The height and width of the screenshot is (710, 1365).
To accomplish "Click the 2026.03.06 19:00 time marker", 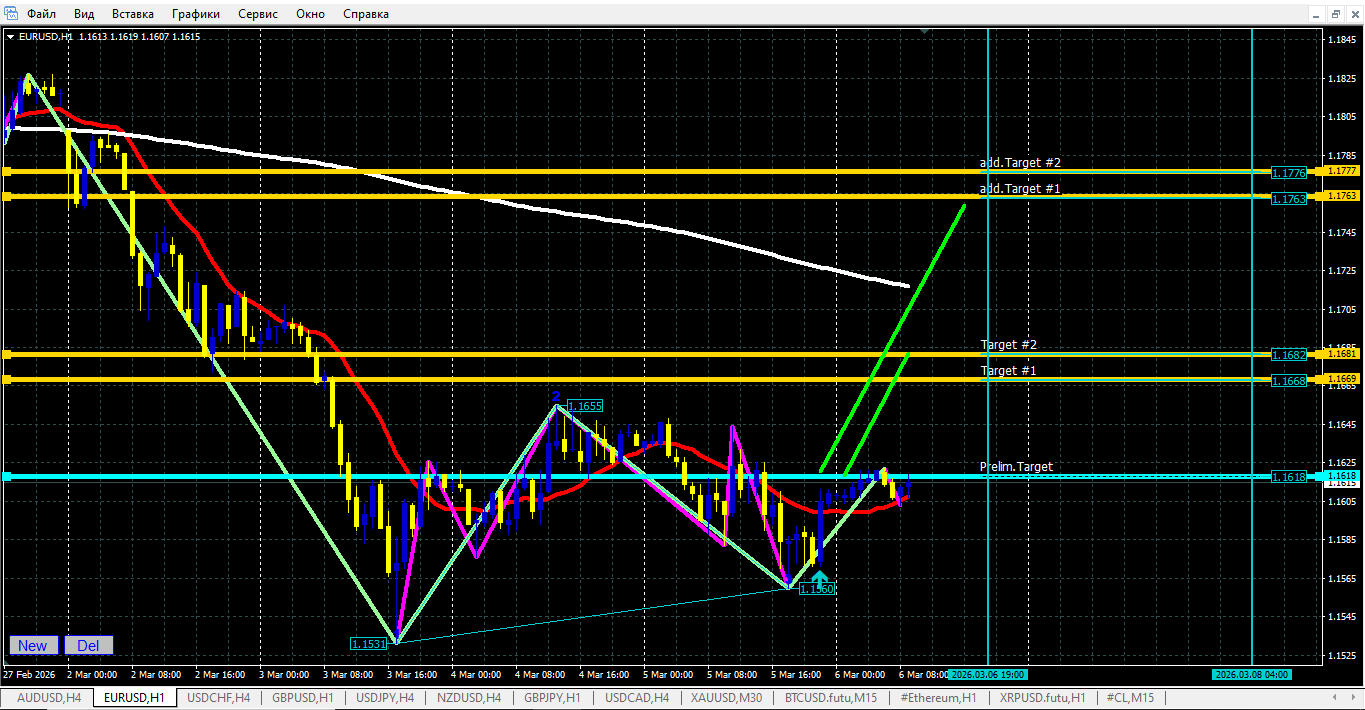I will click(988, 674).
